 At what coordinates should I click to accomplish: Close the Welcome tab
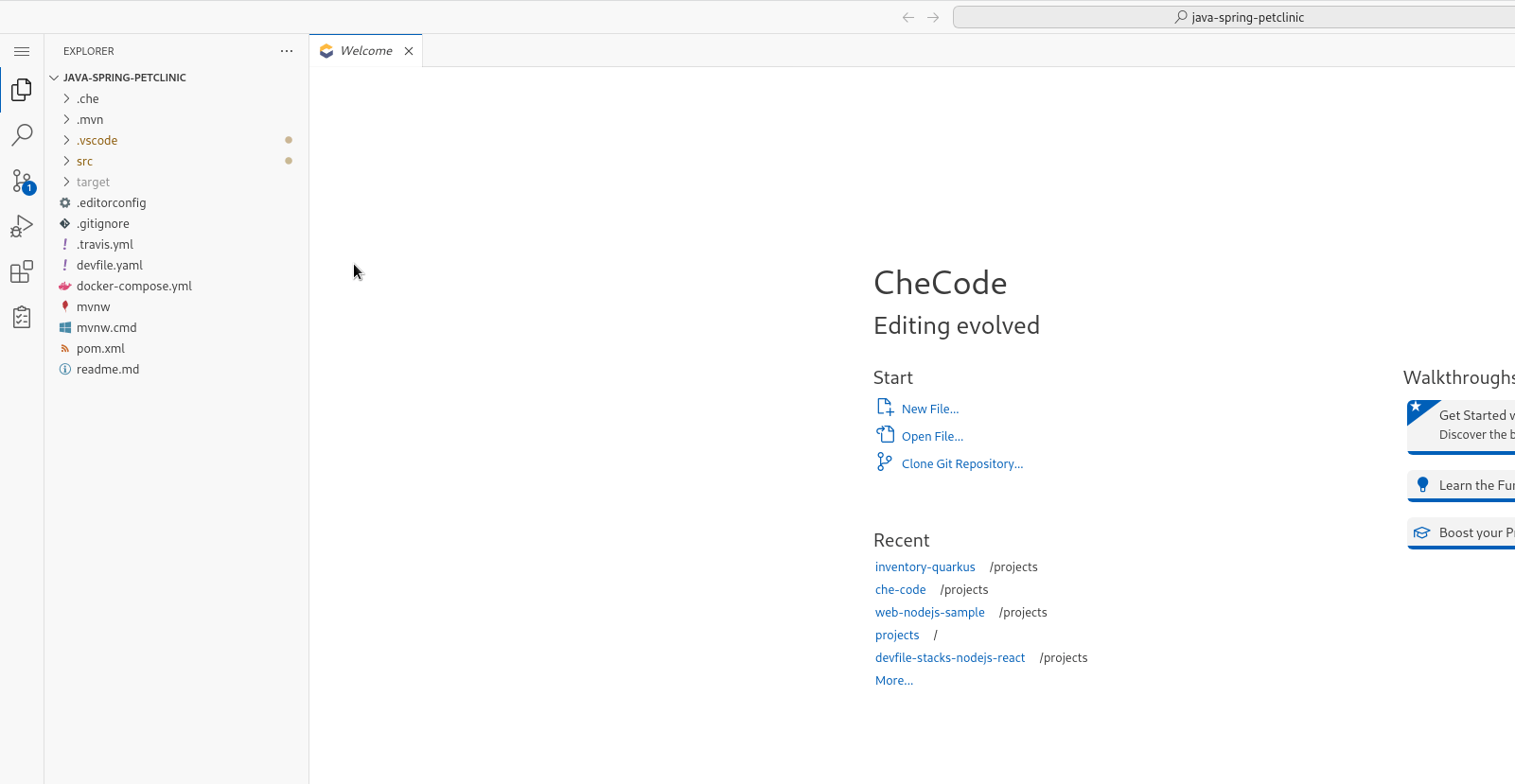pyautogui.click(x=409, y=51)
